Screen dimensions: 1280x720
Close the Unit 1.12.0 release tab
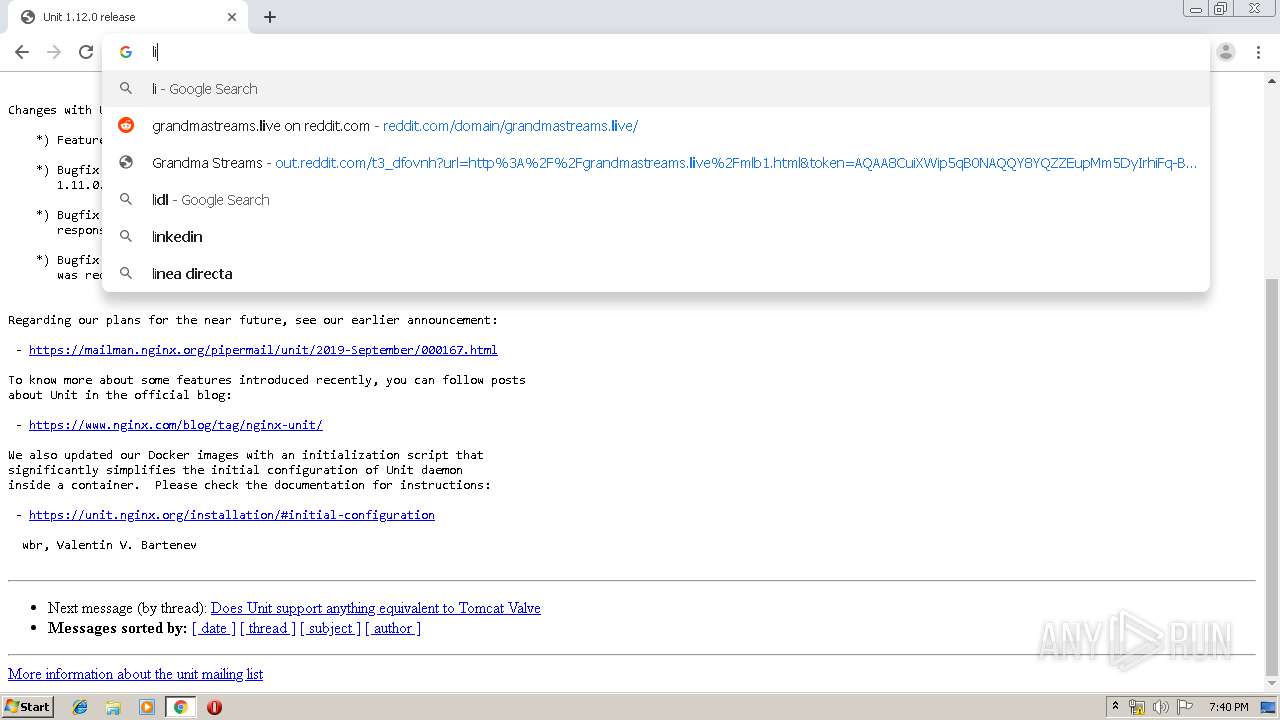click(232, 17)
